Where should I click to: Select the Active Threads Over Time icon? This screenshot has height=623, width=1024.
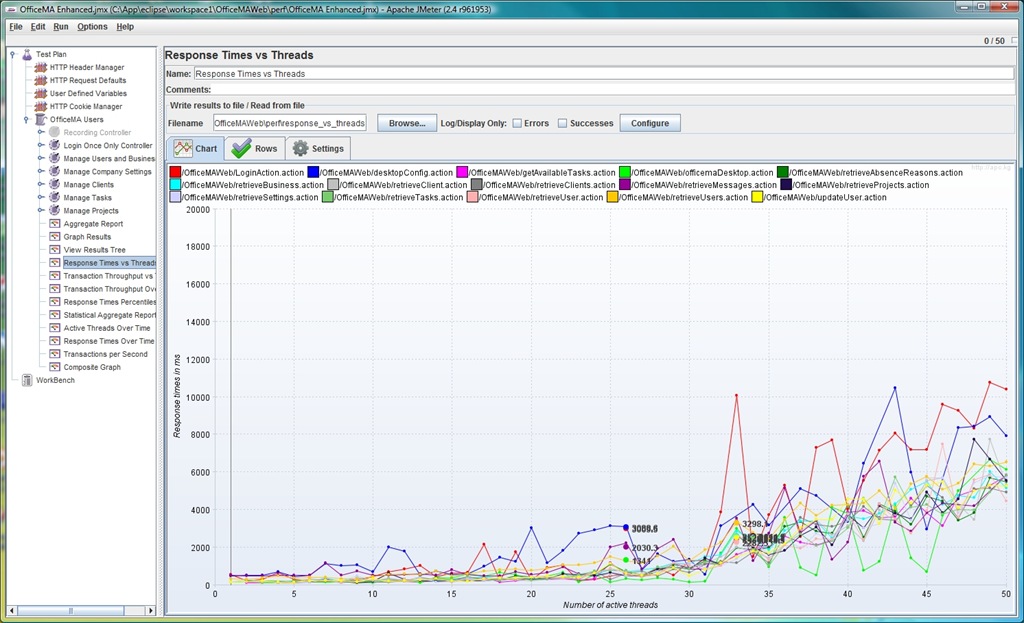point(55,328)
